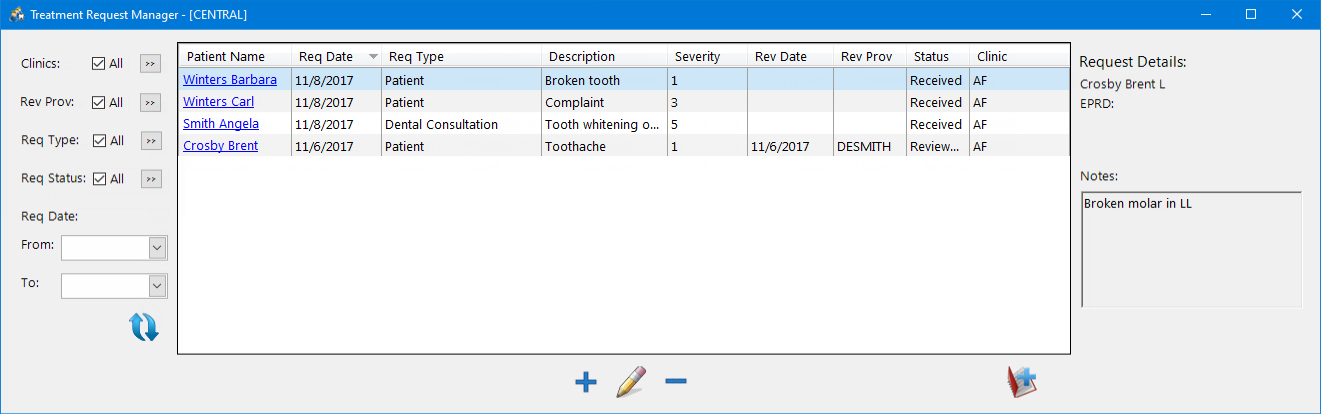The height and width of the screenshot is (414, 1321).
Task: Click the Severity column header
Action: point(697,57)
